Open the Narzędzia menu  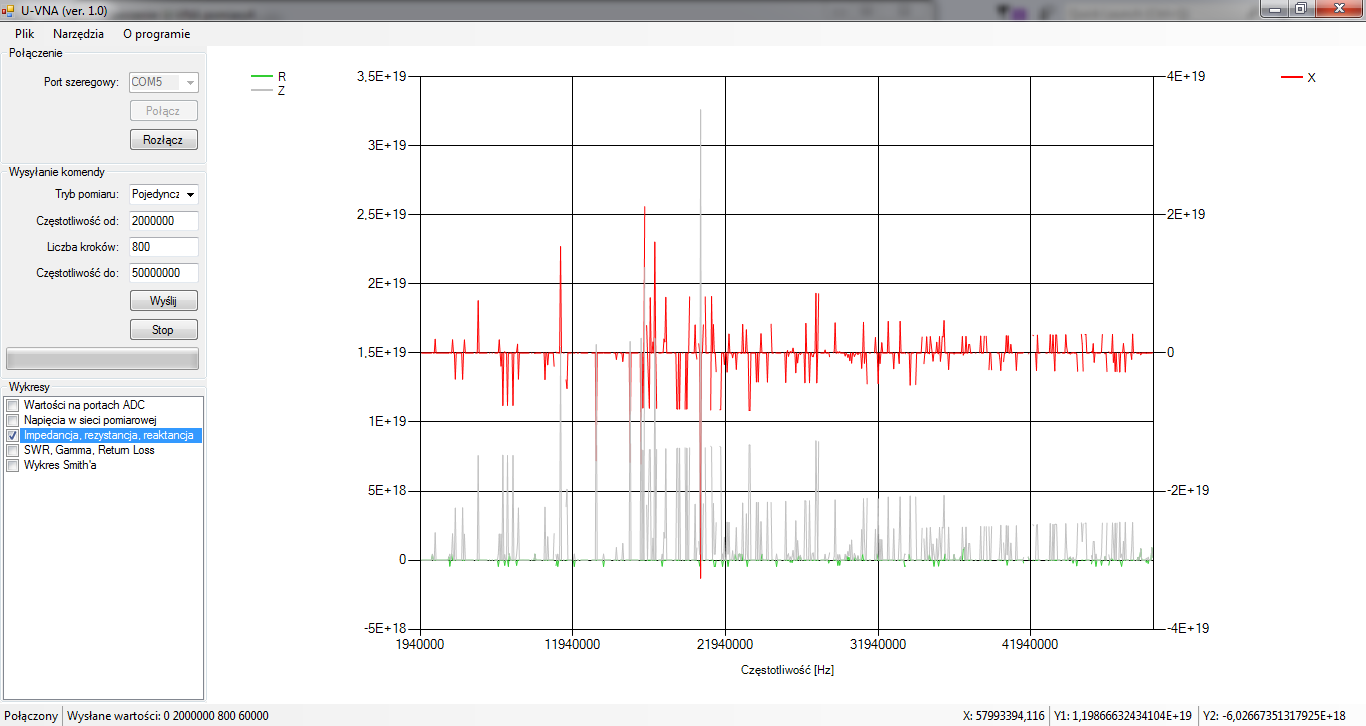click(x=78, y=33)
